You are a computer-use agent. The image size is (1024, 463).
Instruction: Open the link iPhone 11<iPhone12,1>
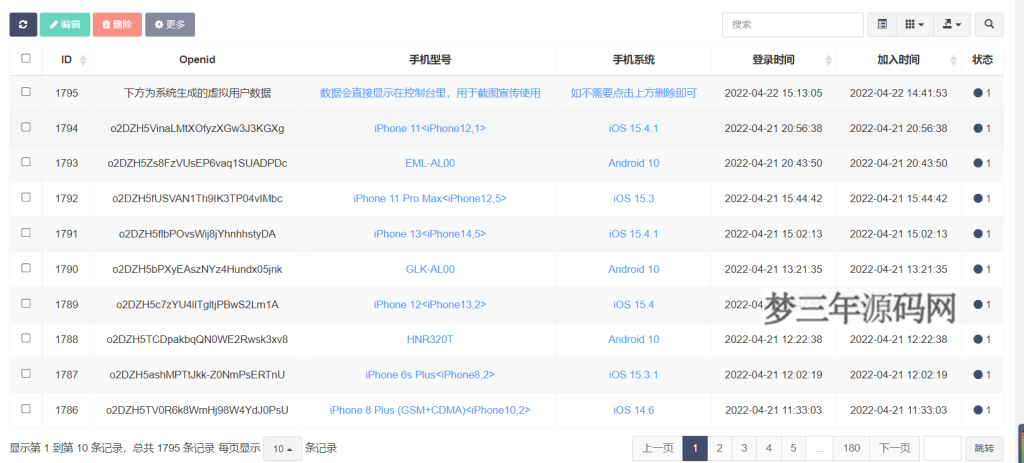tap(430, 129)
